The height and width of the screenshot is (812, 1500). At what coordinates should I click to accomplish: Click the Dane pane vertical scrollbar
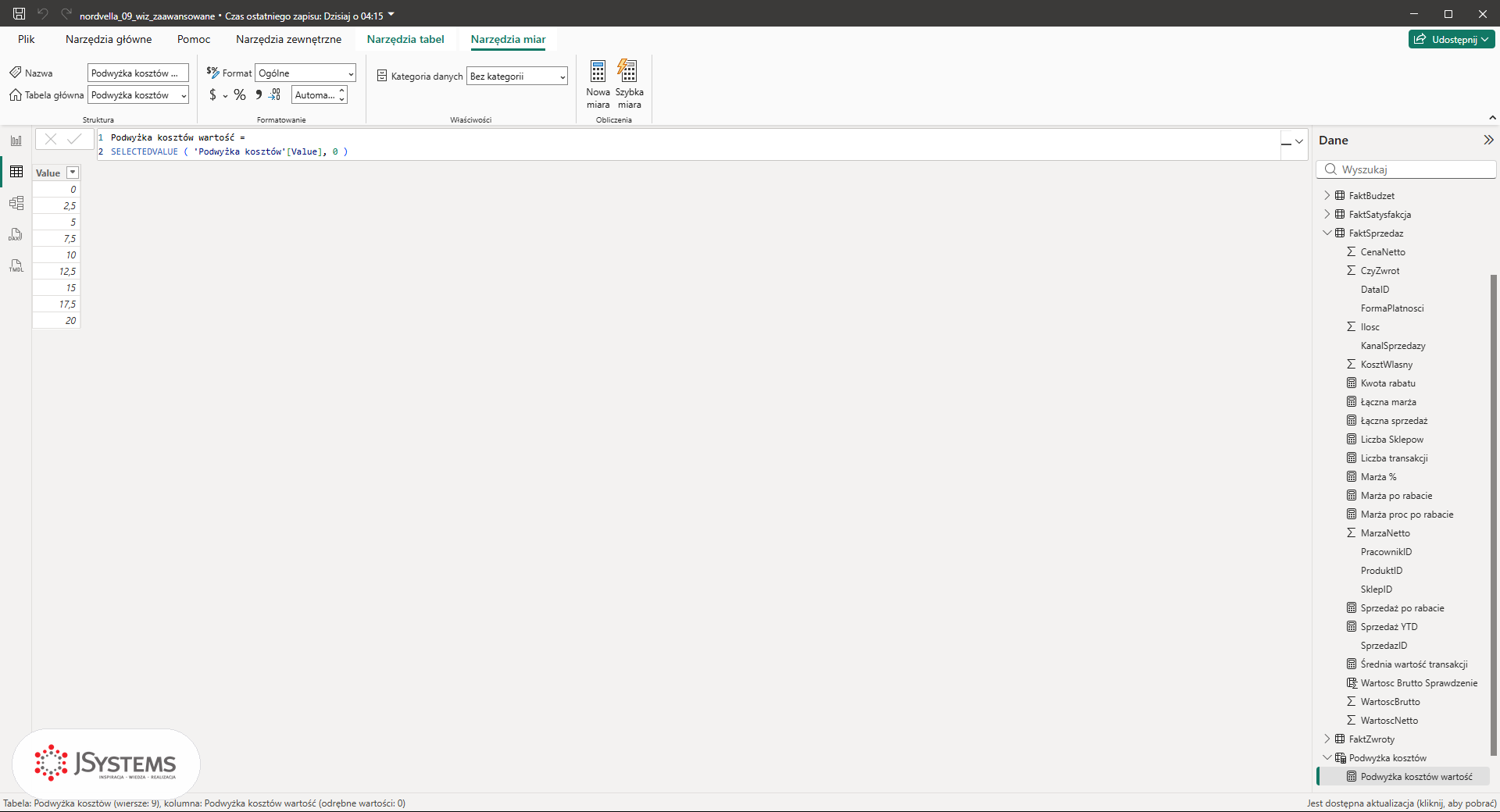pyautogui.click(x=1494, y=515)
